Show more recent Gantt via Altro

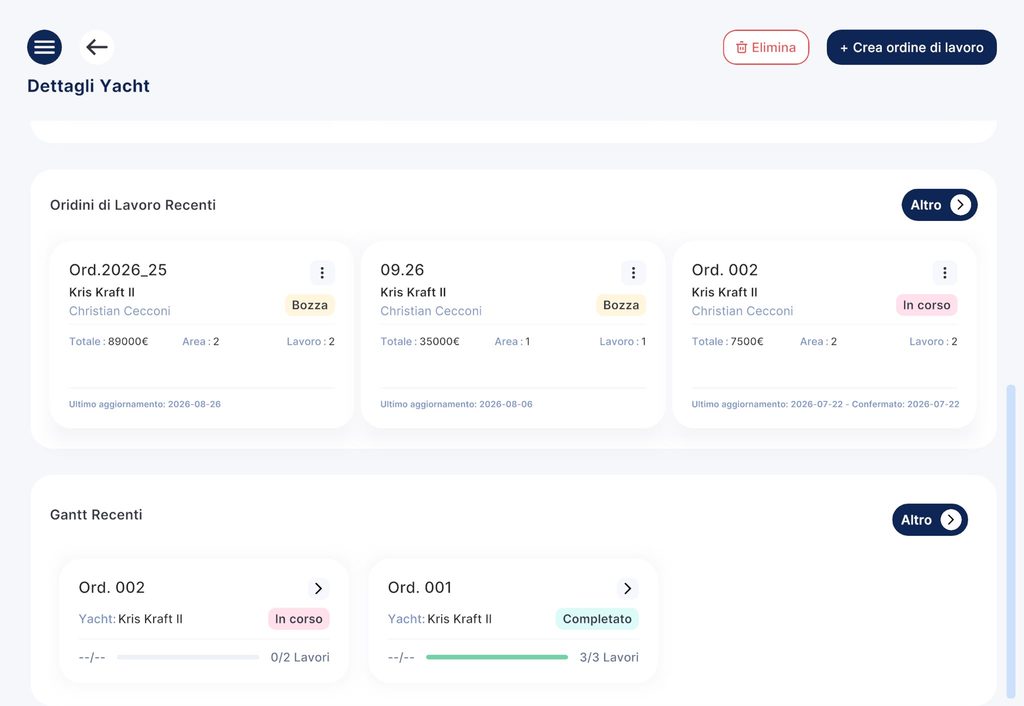point(930,520)
